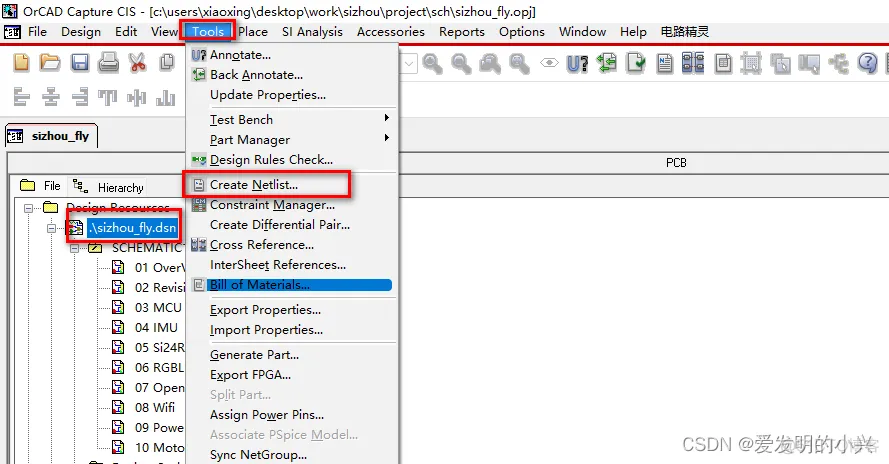Open the File menu

tap(37, 32)
